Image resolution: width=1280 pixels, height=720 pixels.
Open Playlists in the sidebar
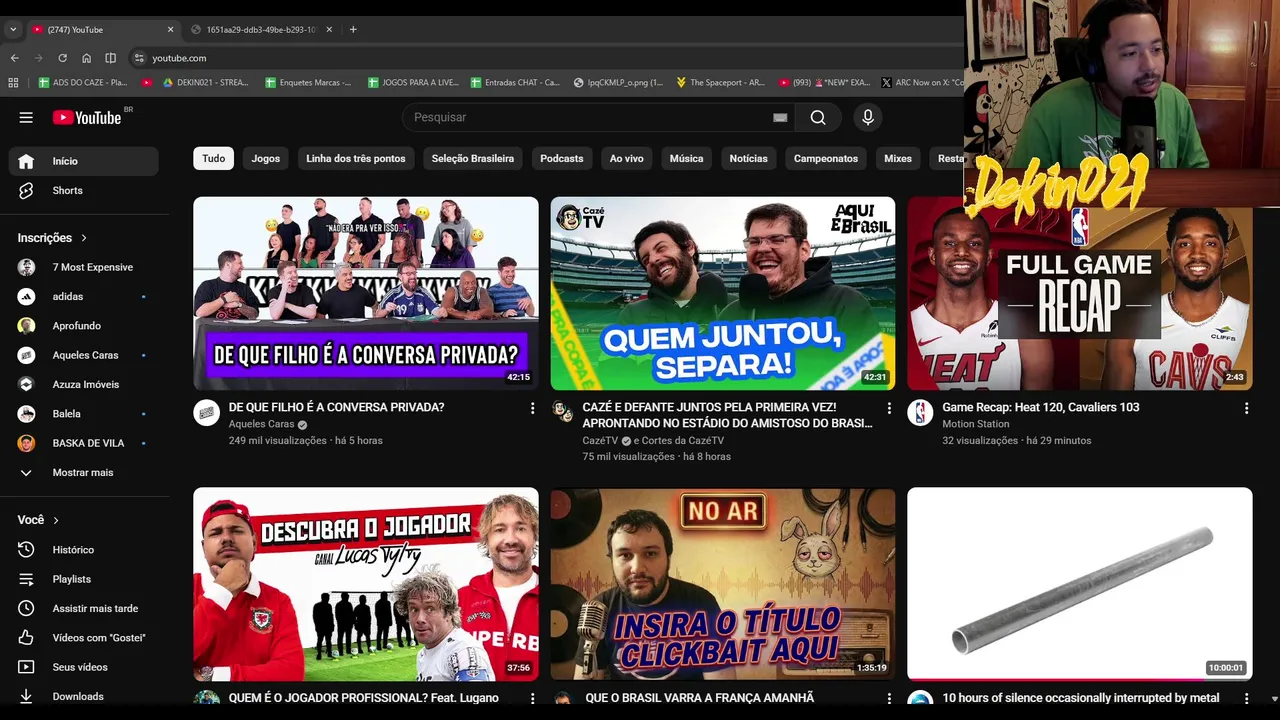84,579
